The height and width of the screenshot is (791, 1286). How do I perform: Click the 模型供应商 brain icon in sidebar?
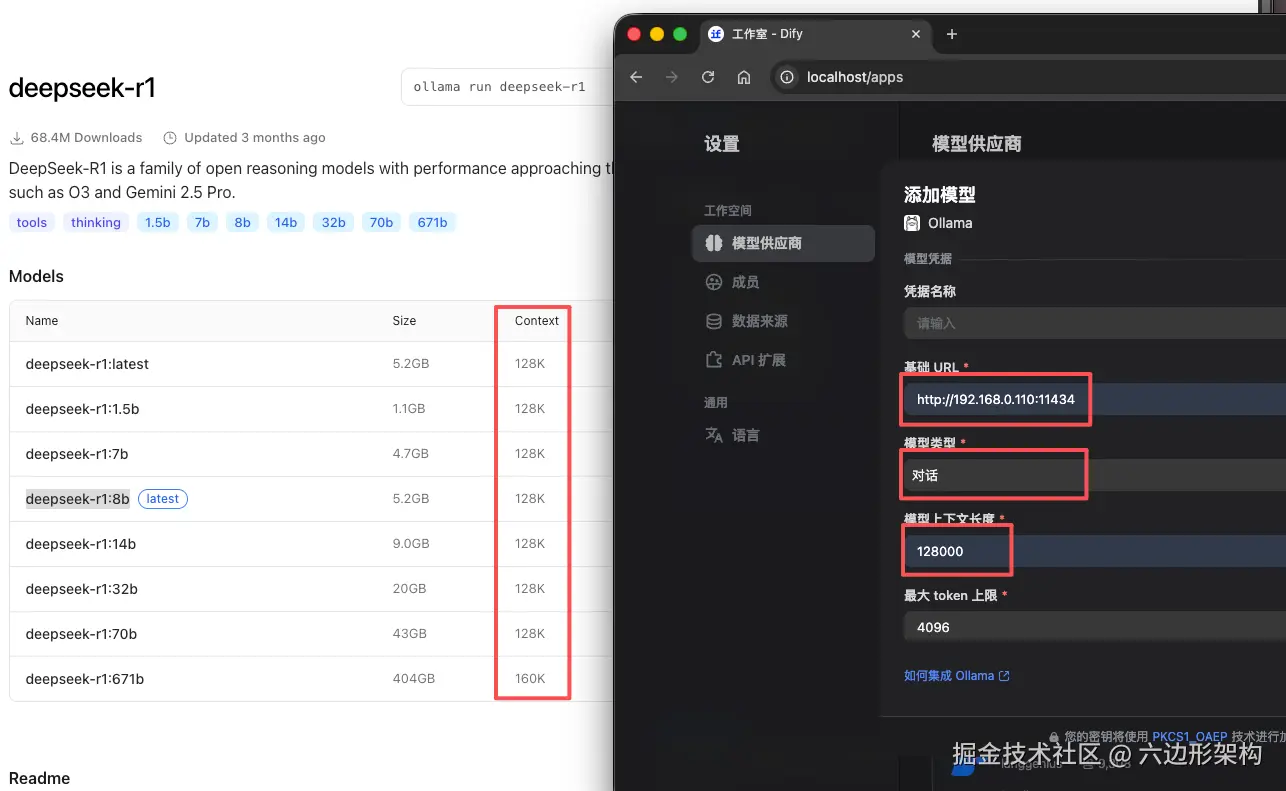[713, 243]
